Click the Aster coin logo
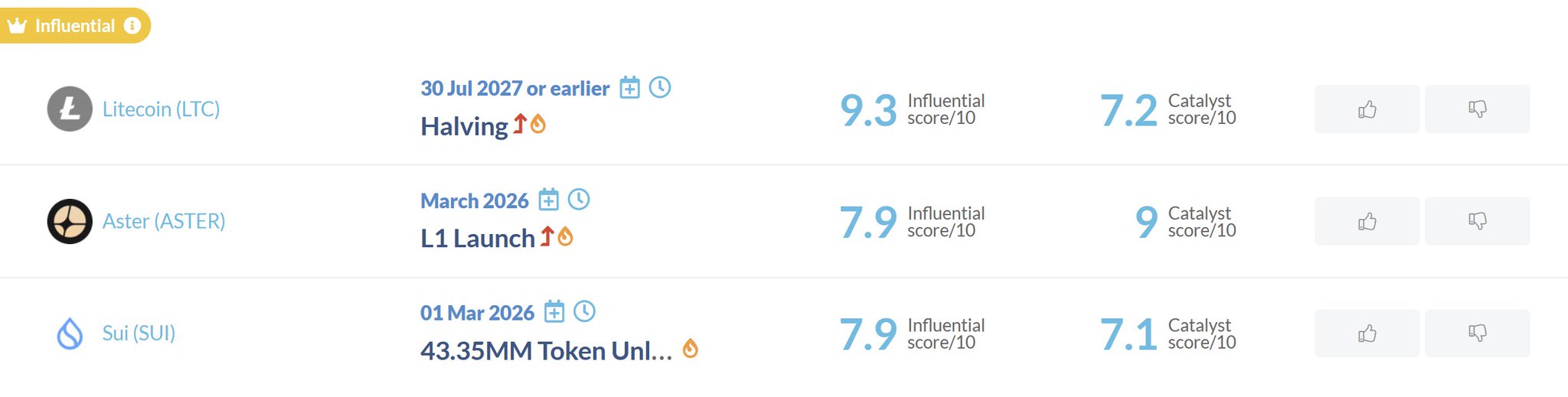The width and height of the screenshot is (1568, 397). coord(70,221)
